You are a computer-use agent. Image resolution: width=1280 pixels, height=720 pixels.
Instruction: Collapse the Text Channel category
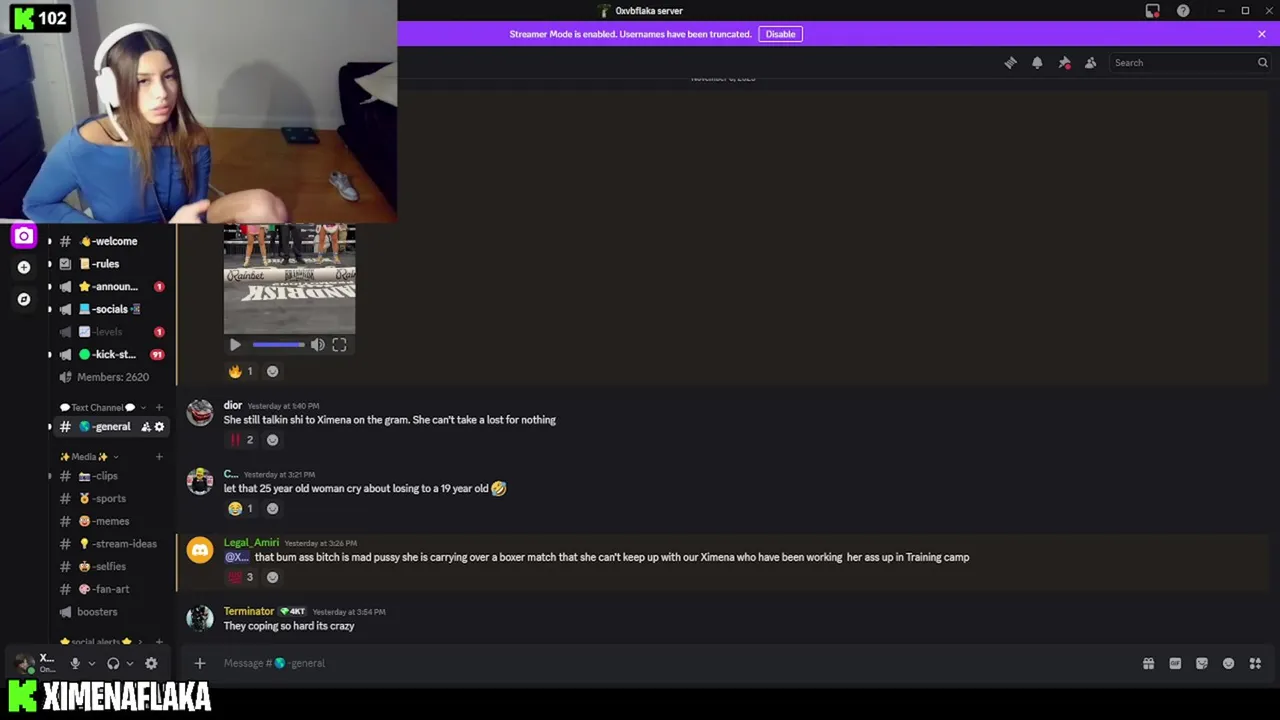point(103,407)
